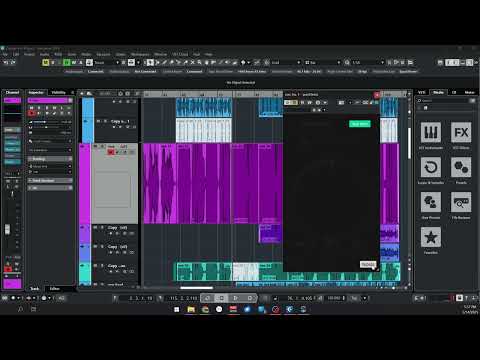Expand the Routing section in Inspector
The width and height of the screenshot is (480, 360).
pos(50,159)
